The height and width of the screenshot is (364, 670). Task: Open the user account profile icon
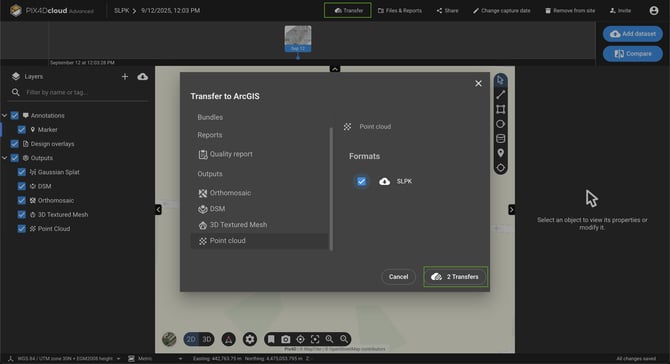[x=654, y=11]
